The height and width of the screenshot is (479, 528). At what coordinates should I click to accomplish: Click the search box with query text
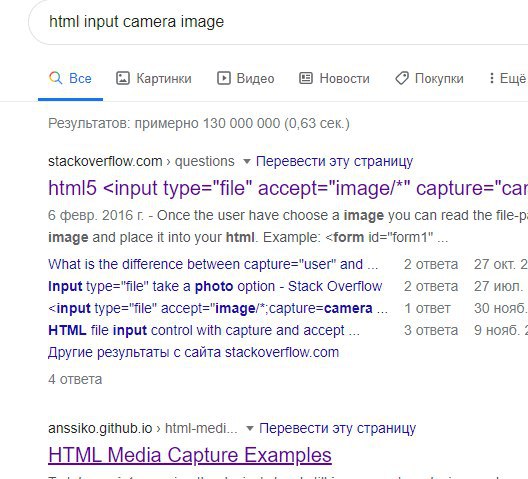tap(278, 22)
